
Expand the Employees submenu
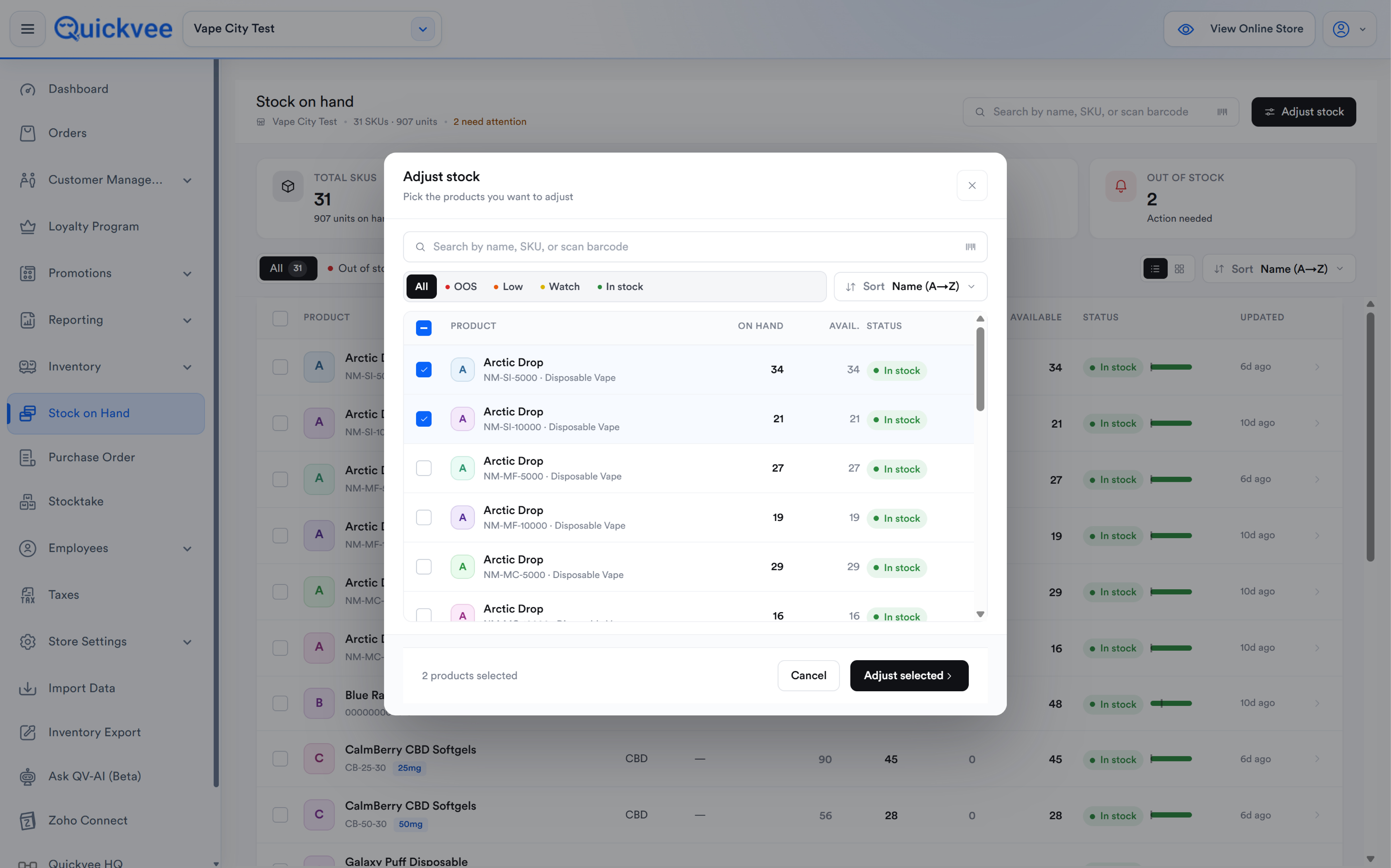click(187, 549)
